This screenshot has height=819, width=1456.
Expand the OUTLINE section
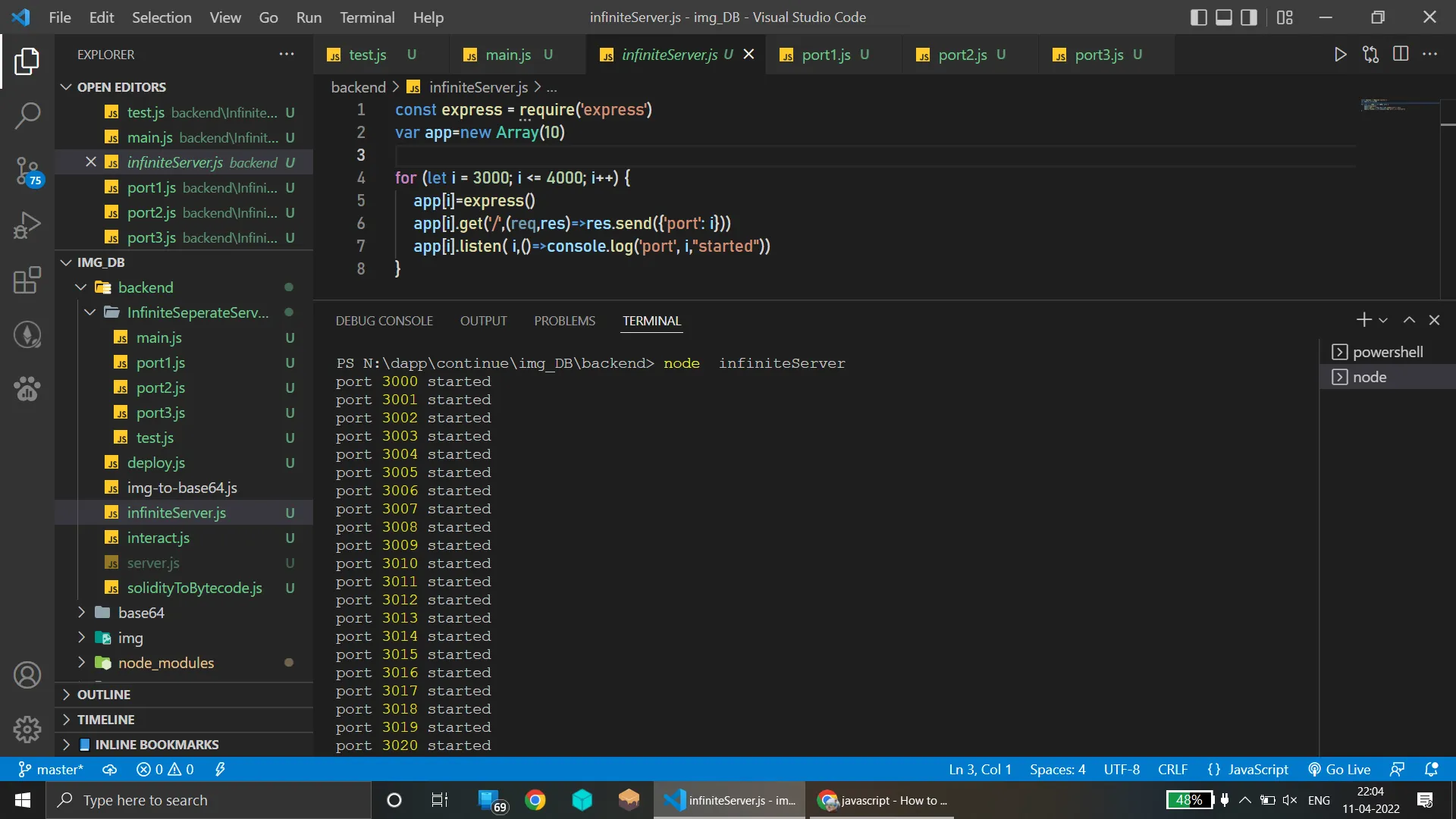[104, 695]
